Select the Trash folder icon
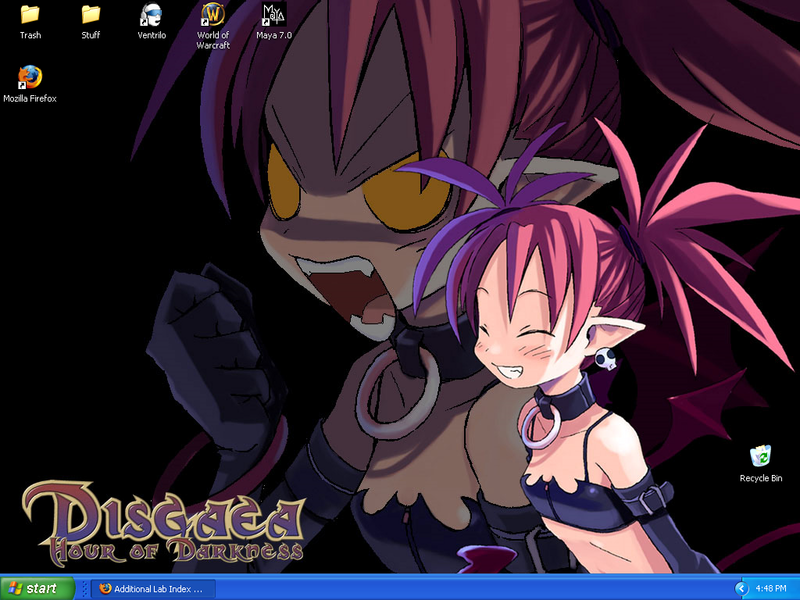 (x=30, y=15)
